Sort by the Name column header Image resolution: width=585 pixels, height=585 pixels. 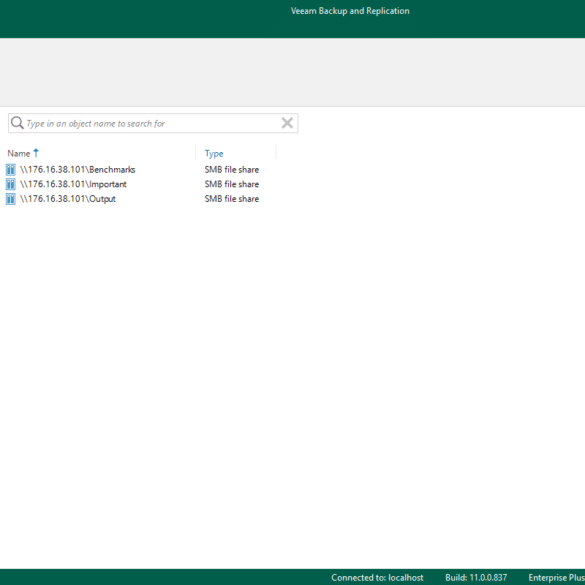[x=19, y=153]
